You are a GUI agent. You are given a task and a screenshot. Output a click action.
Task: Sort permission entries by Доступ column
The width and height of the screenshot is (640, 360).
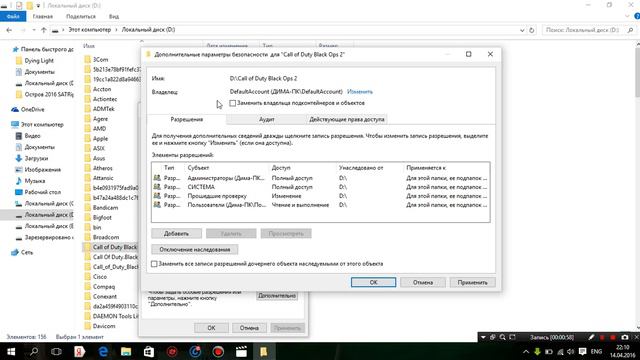click(281, 168)
